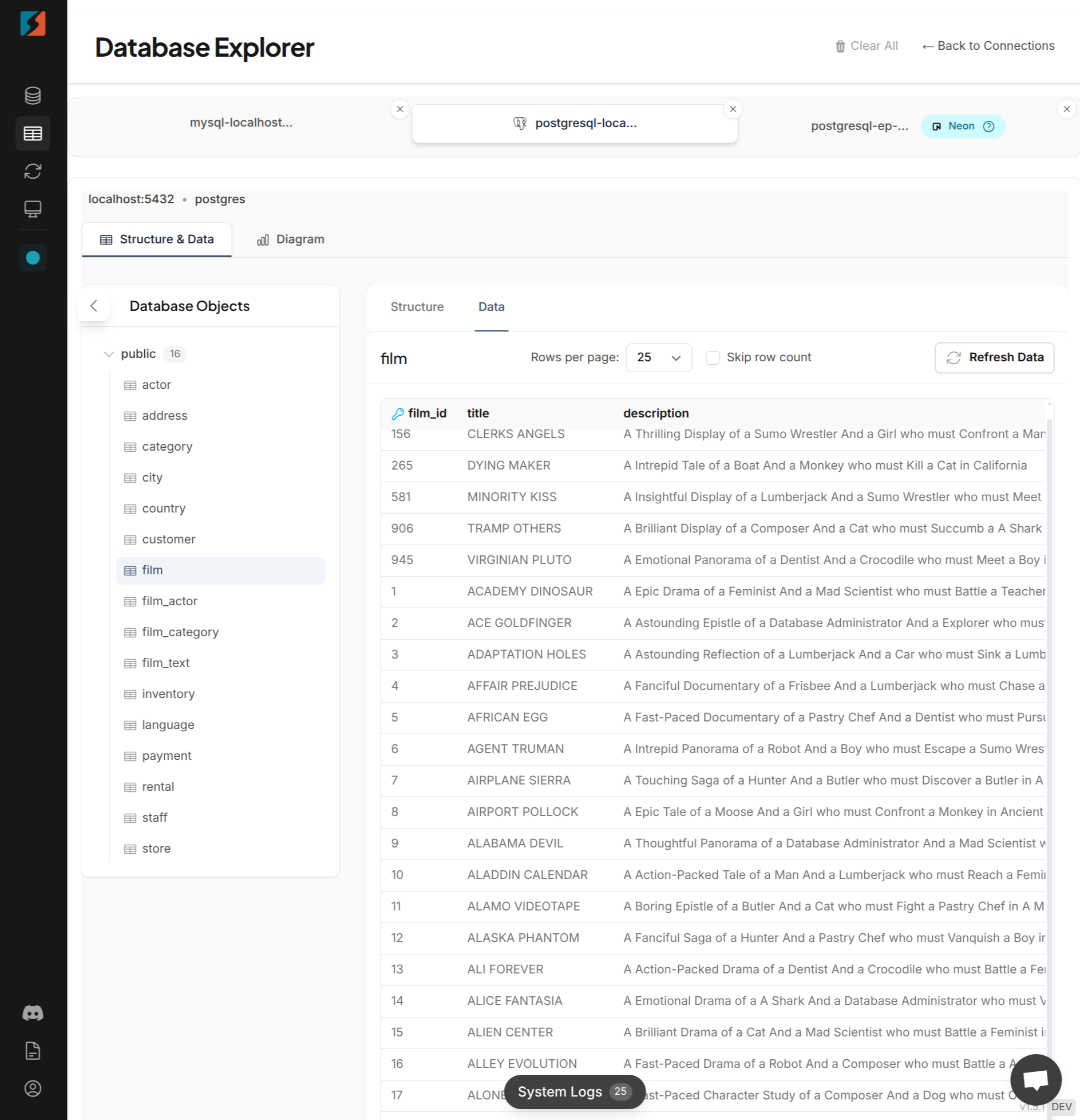Go Back to Connections
Screen dimensions: 1080x1120
988,45
